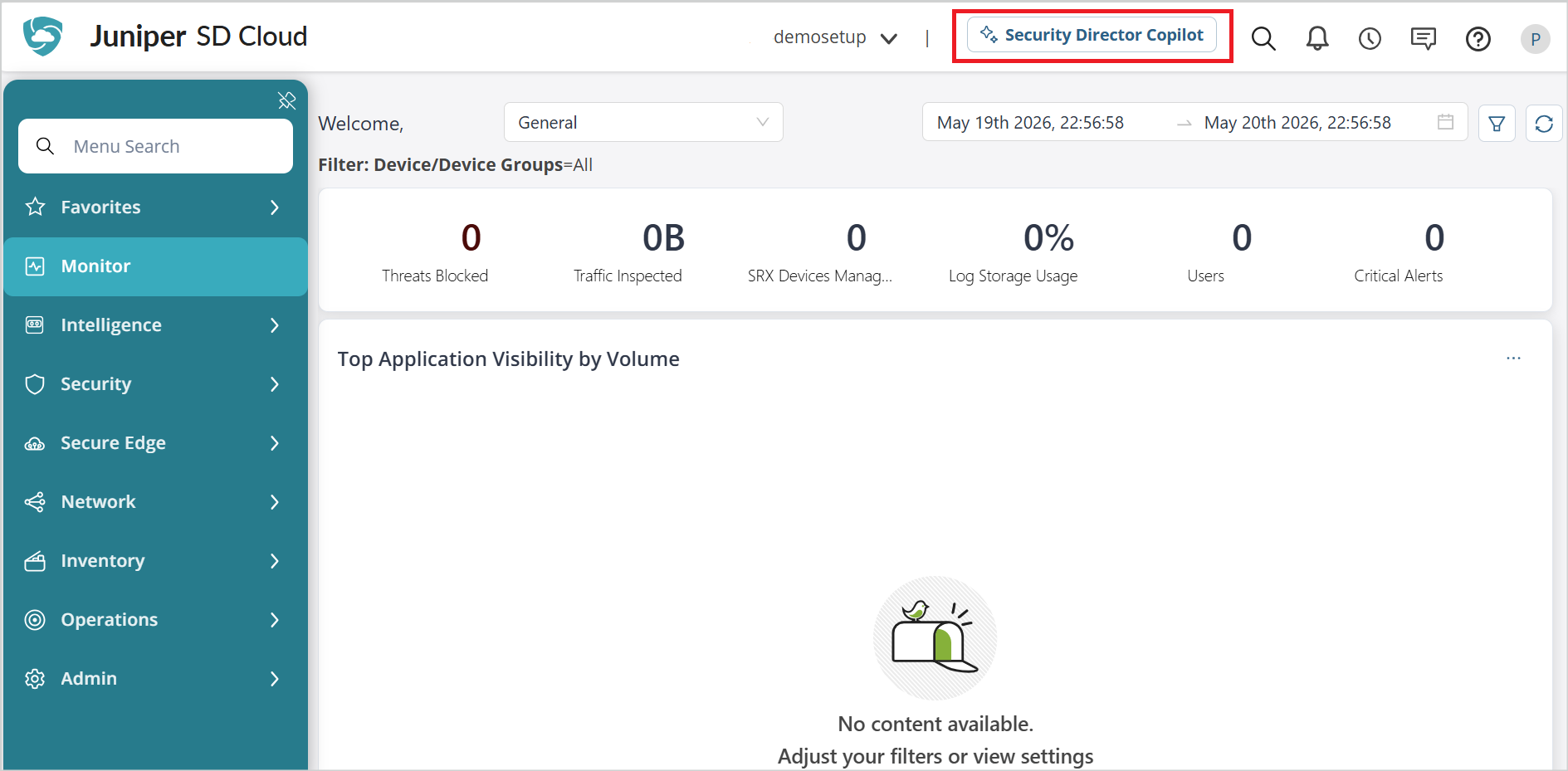The height and width of the screenshot is (771, 1568).
Task: Expand the Favorites submenu chevron
Action: pos(275,207)
